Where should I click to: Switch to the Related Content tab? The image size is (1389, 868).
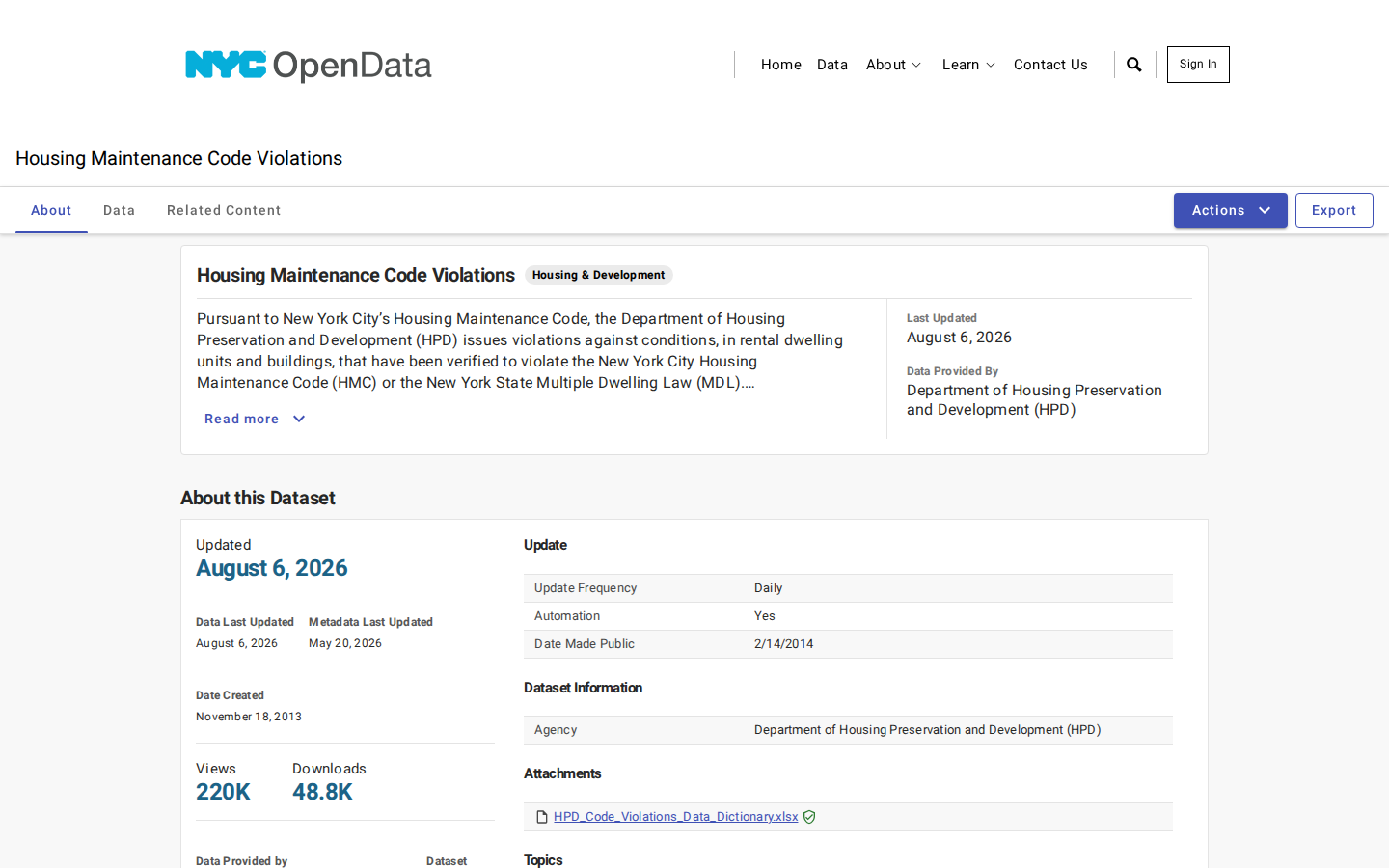(224, 210)
